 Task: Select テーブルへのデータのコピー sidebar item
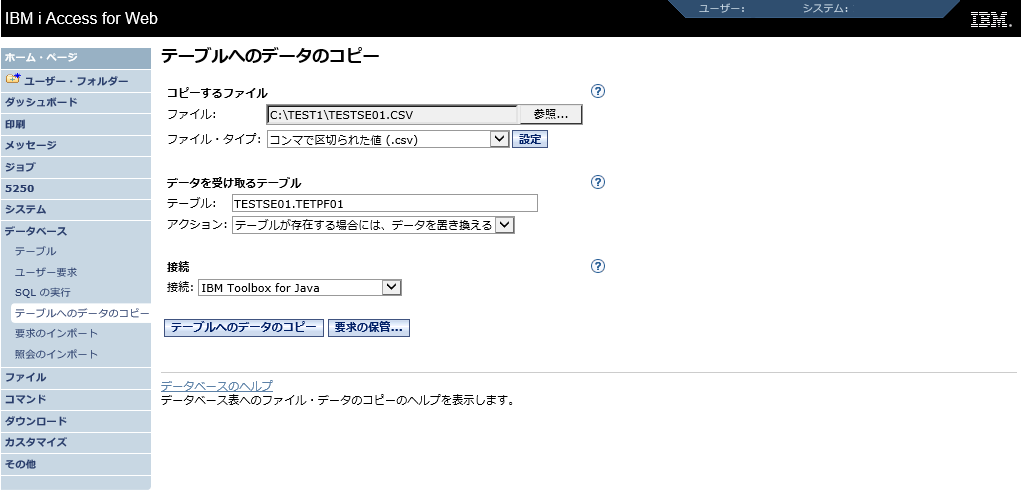81,313
